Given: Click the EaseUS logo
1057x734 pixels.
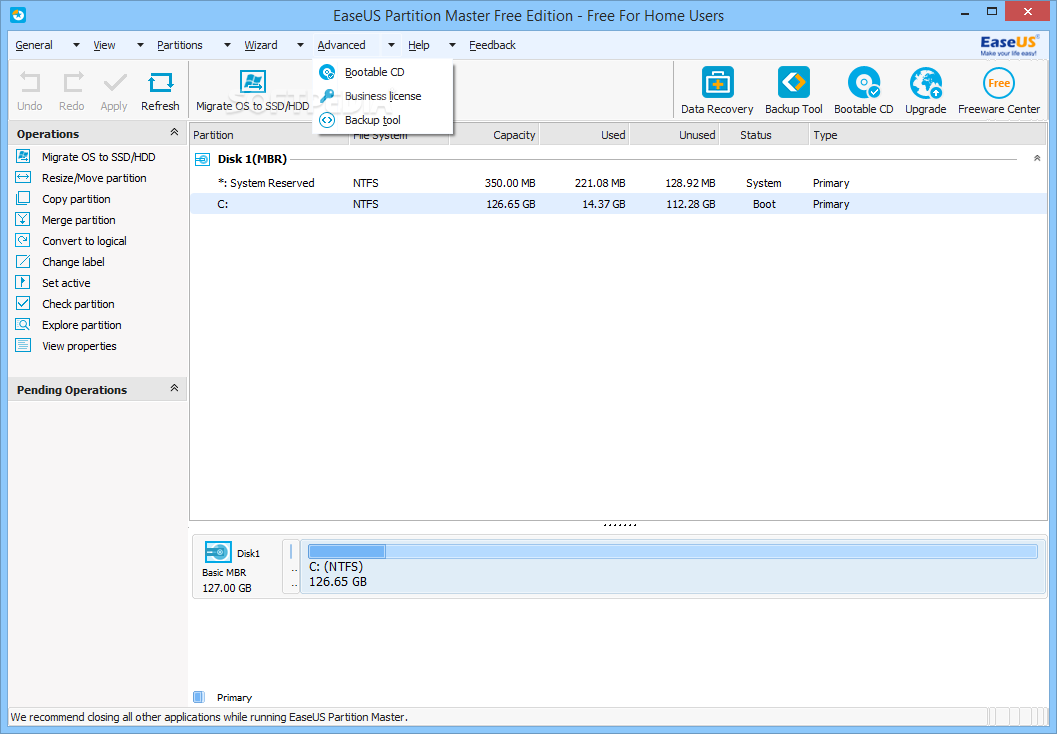Looking at the screenshot, I should pos(1009,45).
